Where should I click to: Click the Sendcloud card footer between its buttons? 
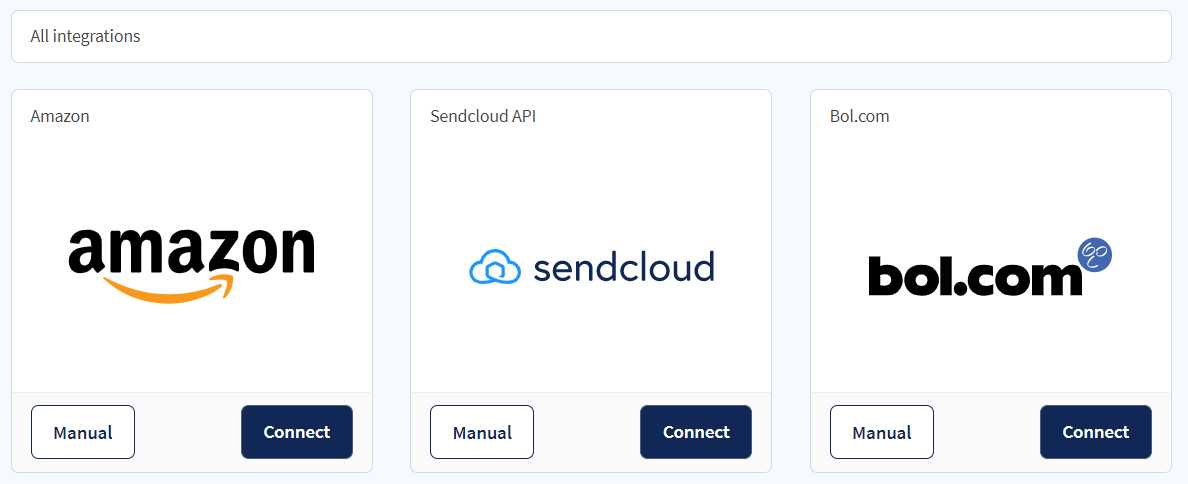587,432
